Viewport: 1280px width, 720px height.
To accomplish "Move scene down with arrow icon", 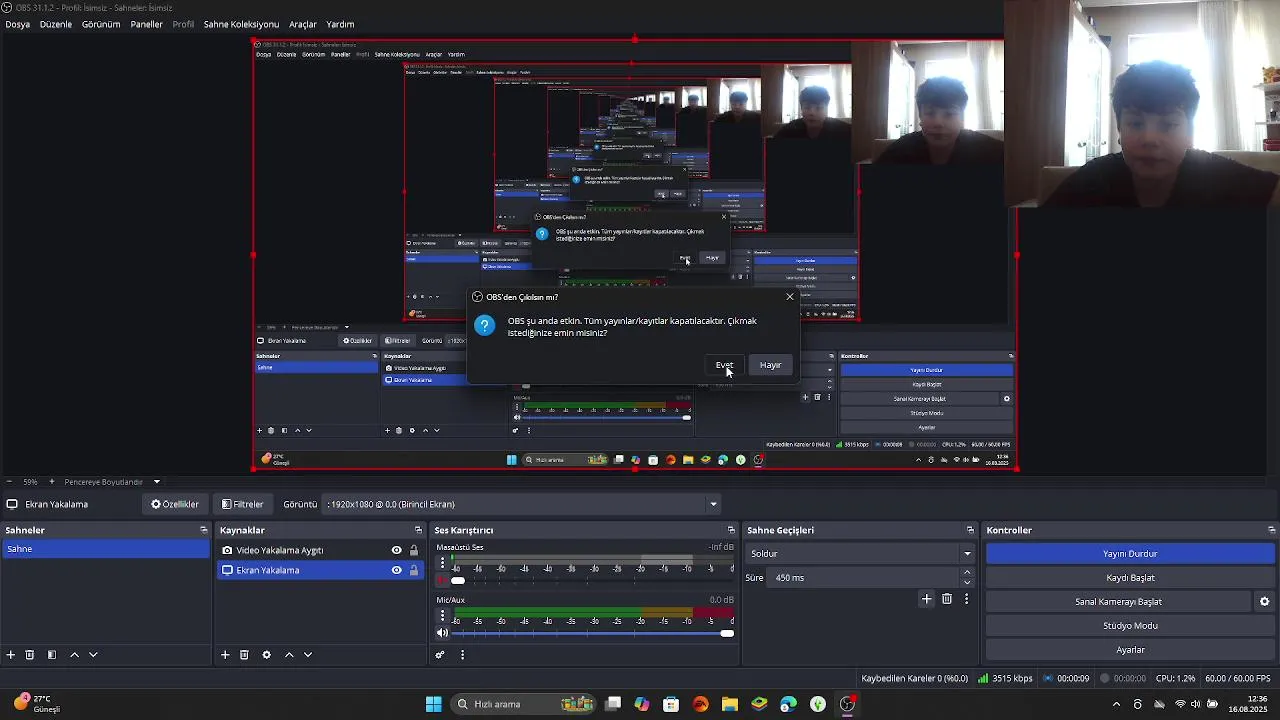I will [93, 655].
